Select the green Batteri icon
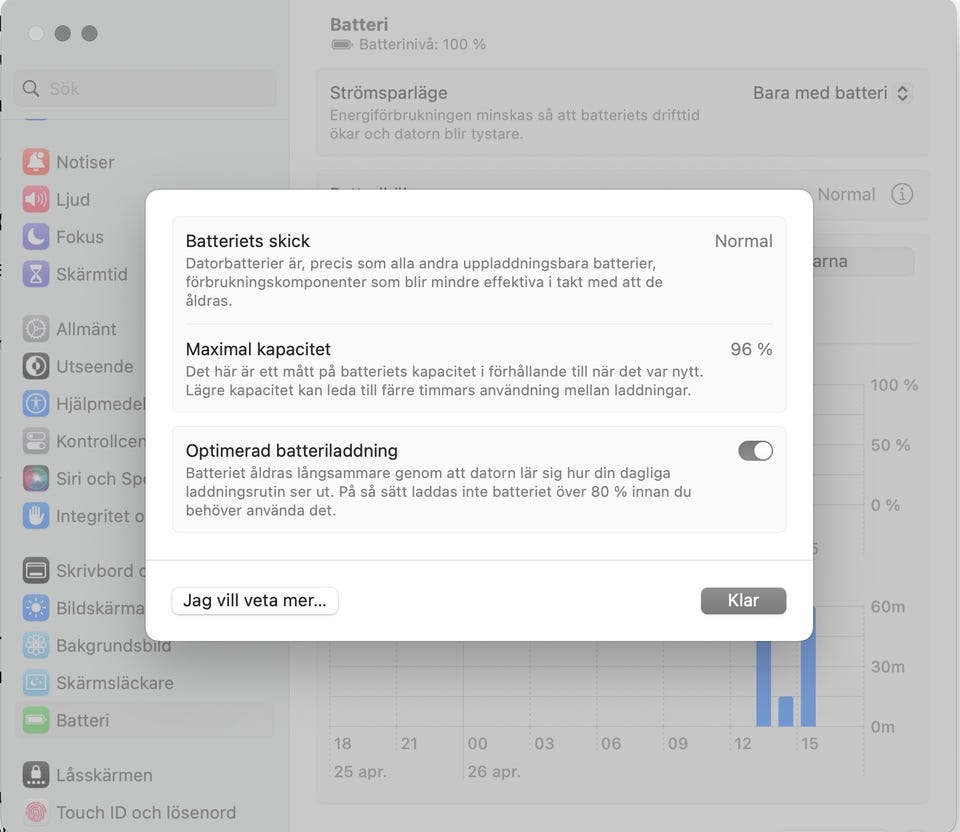Viewport: 960px width, 832px height. [x=36, y=720]
